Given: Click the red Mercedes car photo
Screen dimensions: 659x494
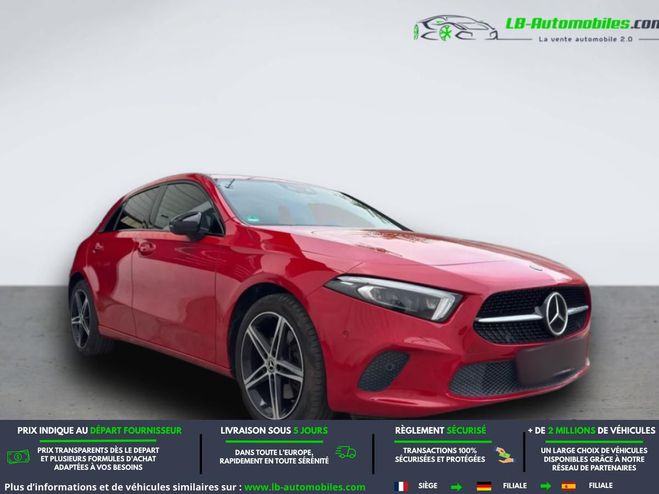Looking at the screenshot, I should [330, 296].
